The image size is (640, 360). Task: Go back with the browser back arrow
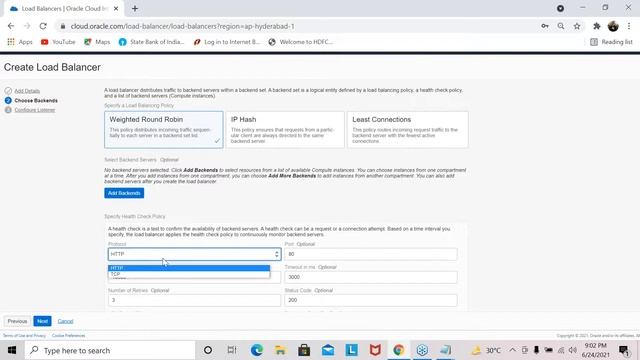[x=11, y=26]
